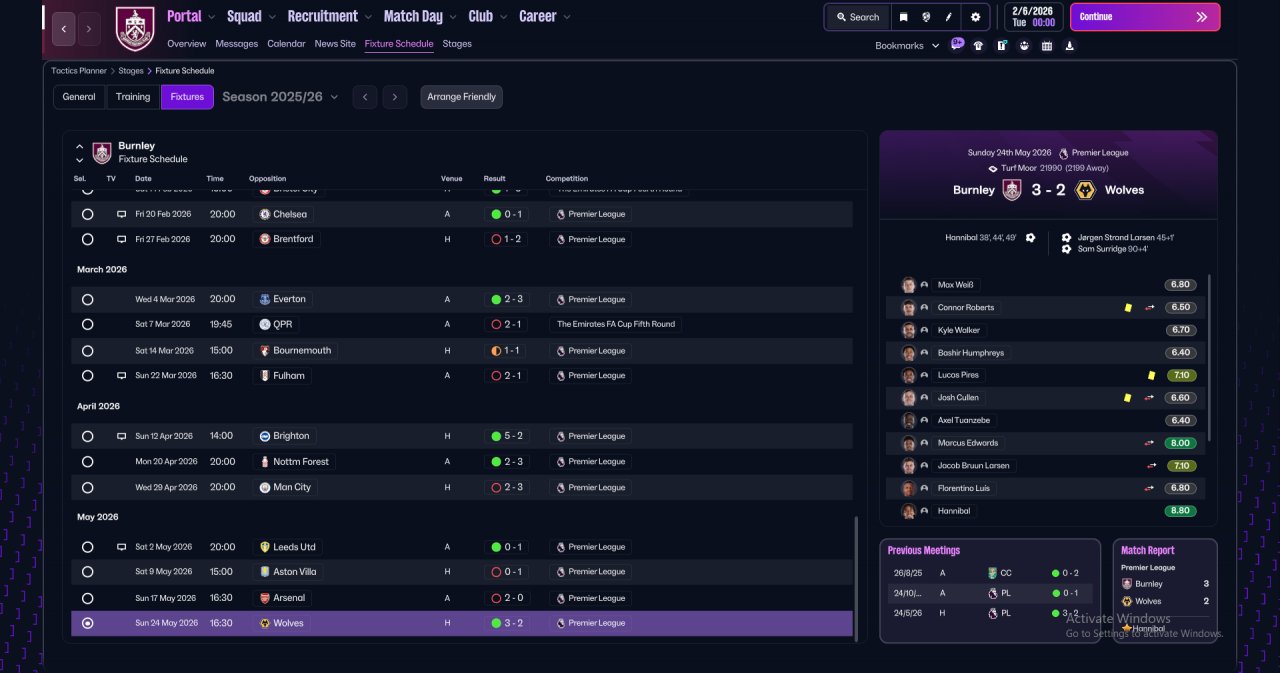Go to the previous season arrow
1280x673 pixels.
click(365, 97)
